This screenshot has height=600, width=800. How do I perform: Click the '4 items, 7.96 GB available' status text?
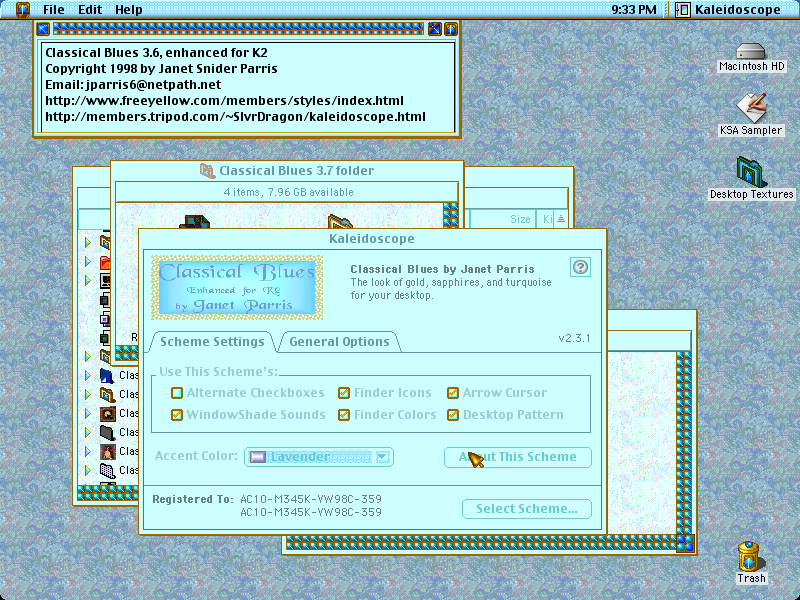(x=288, y=192)
